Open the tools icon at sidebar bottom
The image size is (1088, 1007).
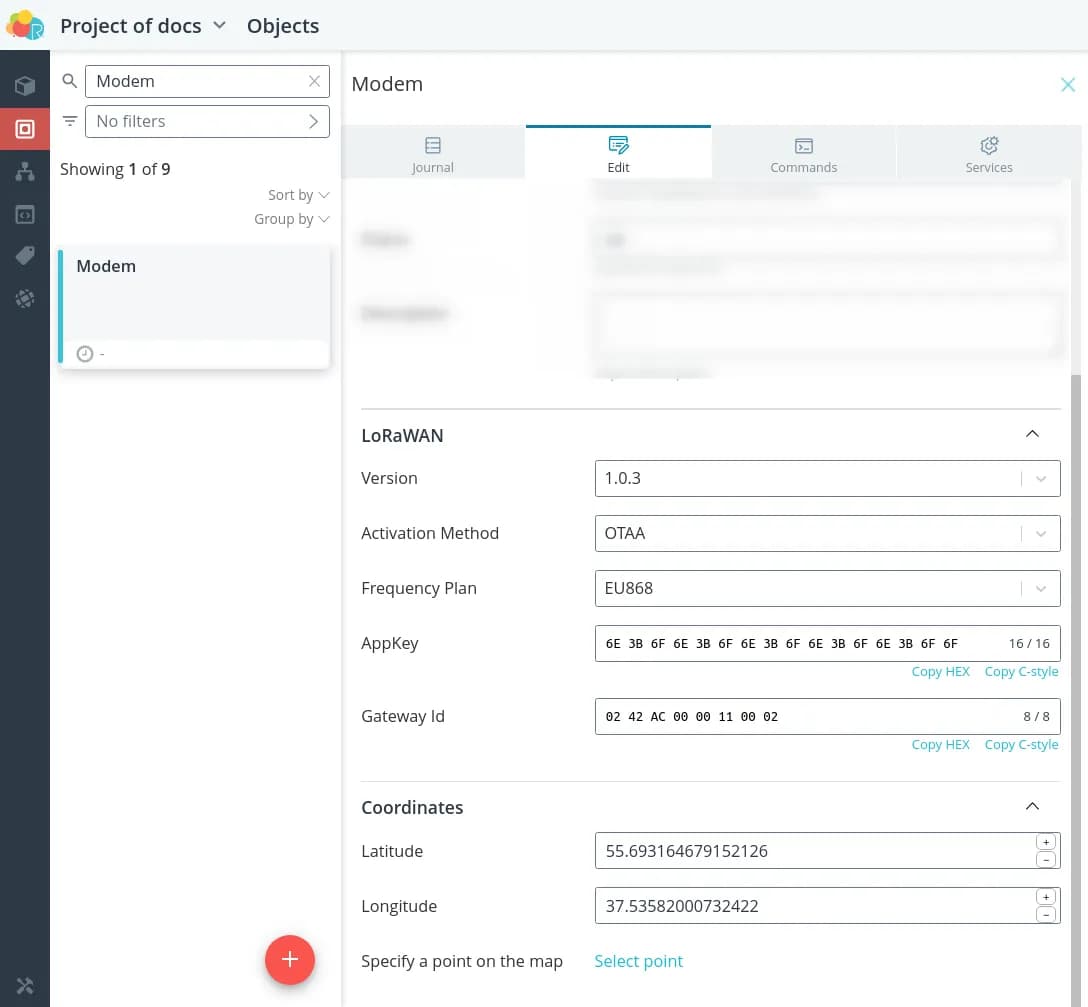pyautogui.click(x=25, y=985)
